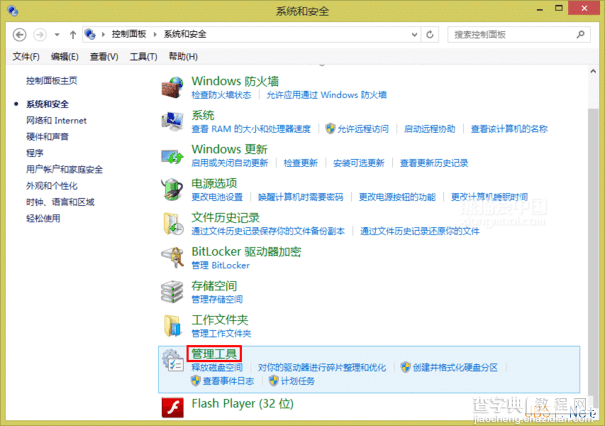Open the 工具(T) menu
Screen dimensions: 605x426
144,57
